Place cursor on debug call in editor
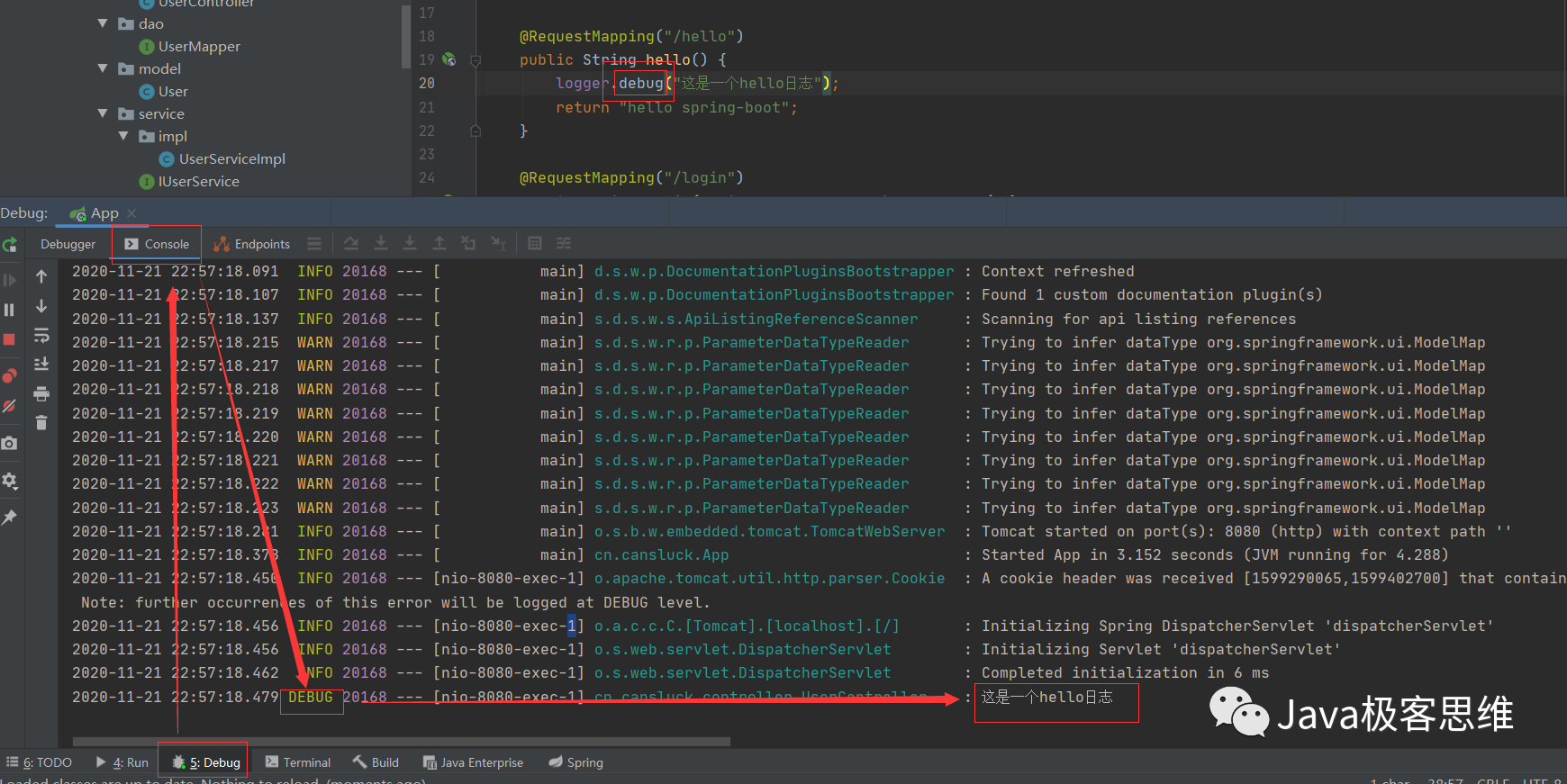 (x=641, y=83)
